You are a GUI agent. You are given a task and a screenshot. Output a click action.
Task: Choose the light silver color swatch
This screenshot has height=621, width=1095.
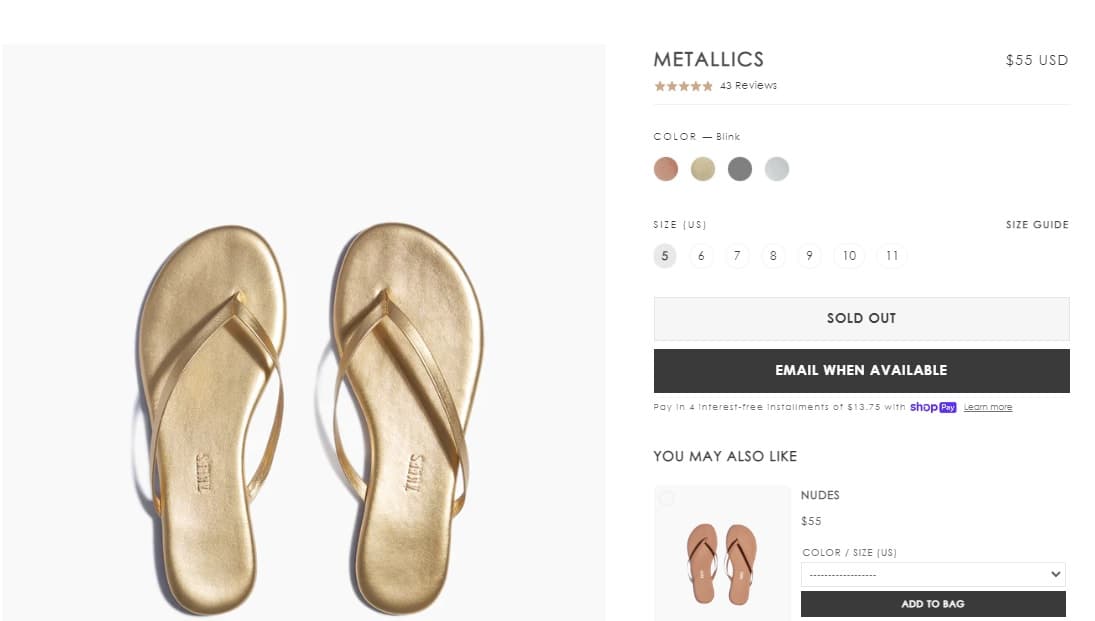point(777,169)
